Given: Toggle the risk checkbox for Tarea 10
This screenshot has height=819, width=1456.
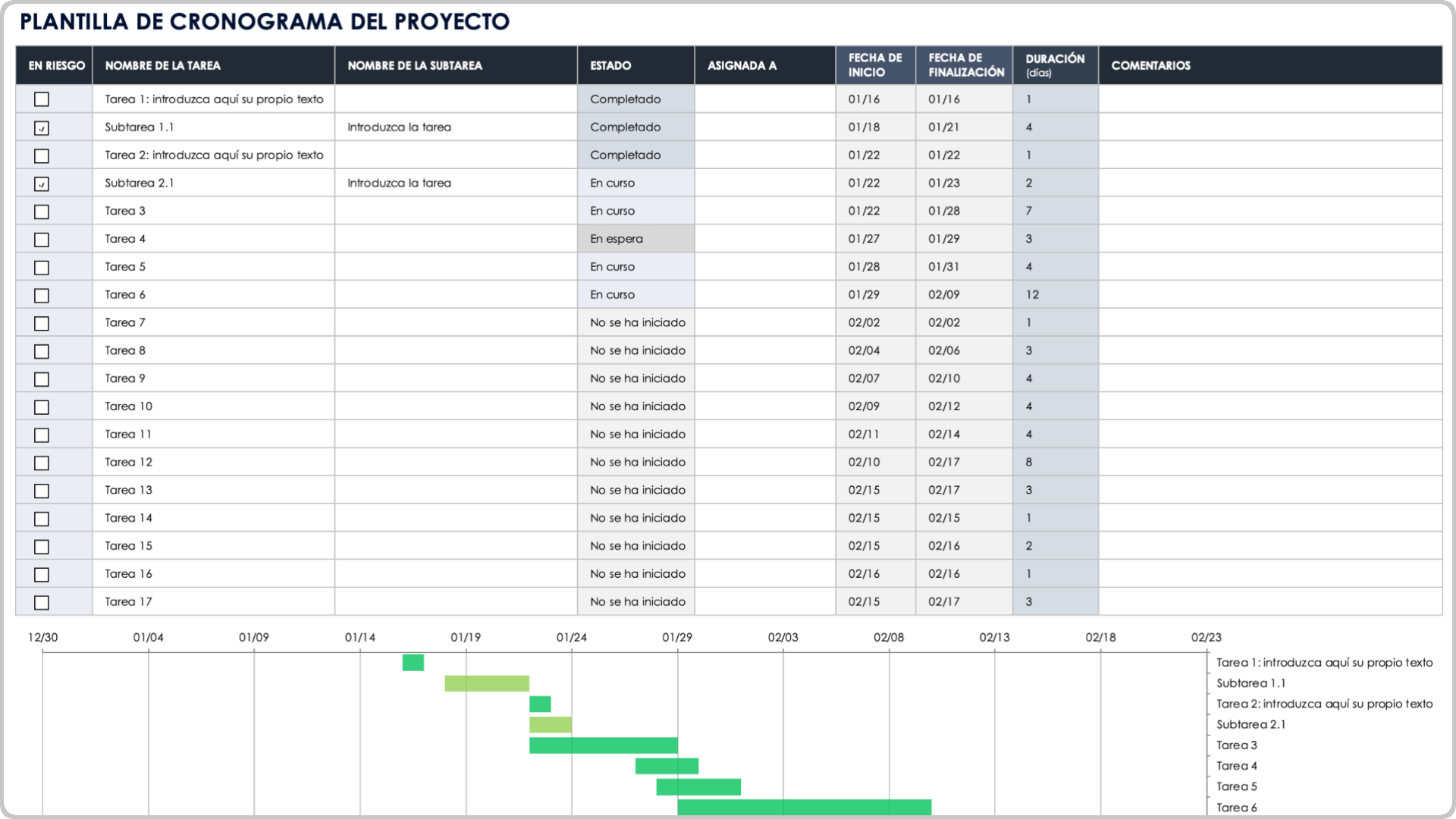Looking at the screenshot, I should (x=42, y=407).
